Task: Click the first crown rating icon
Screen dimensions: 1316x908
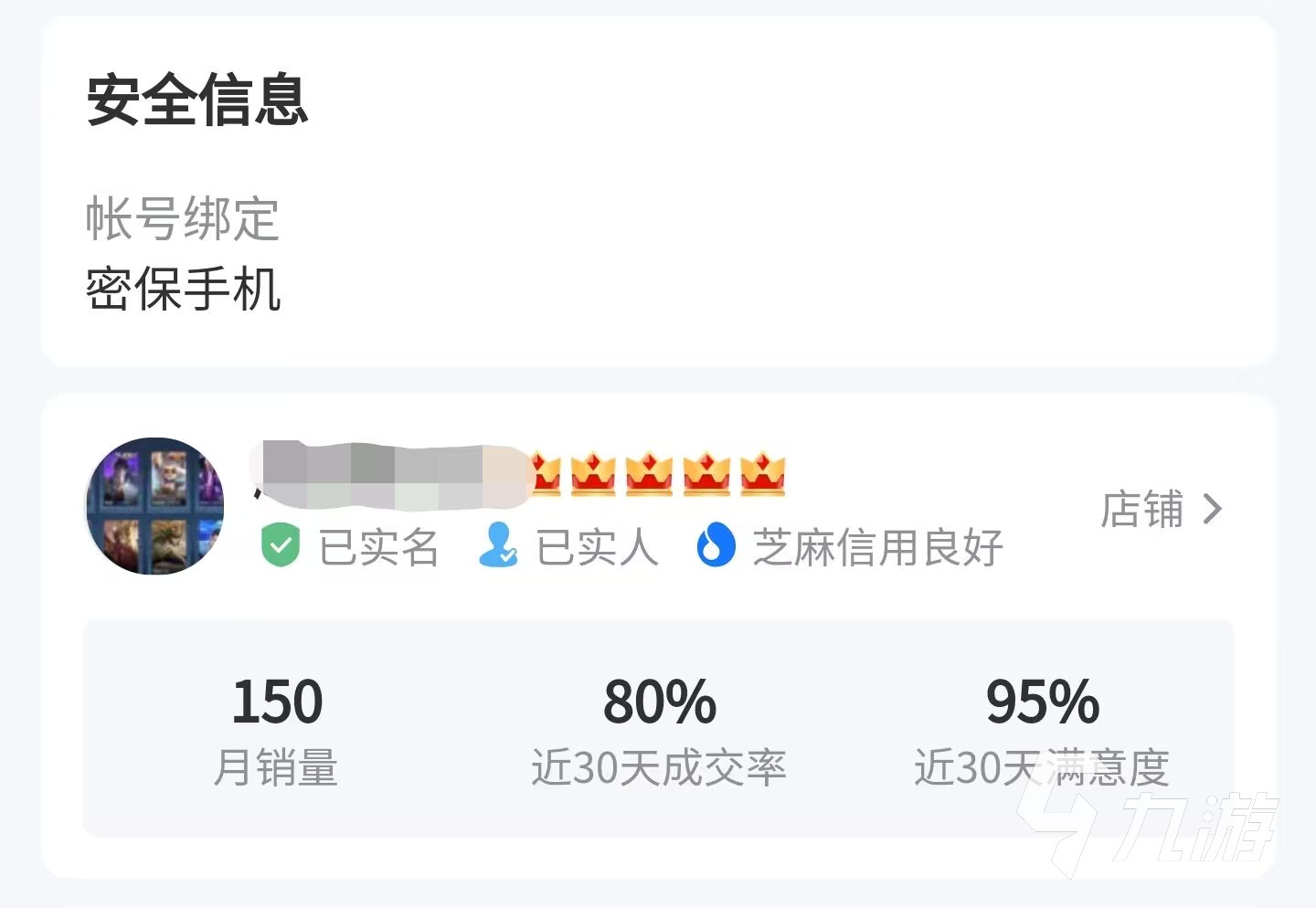Action: 546,474
